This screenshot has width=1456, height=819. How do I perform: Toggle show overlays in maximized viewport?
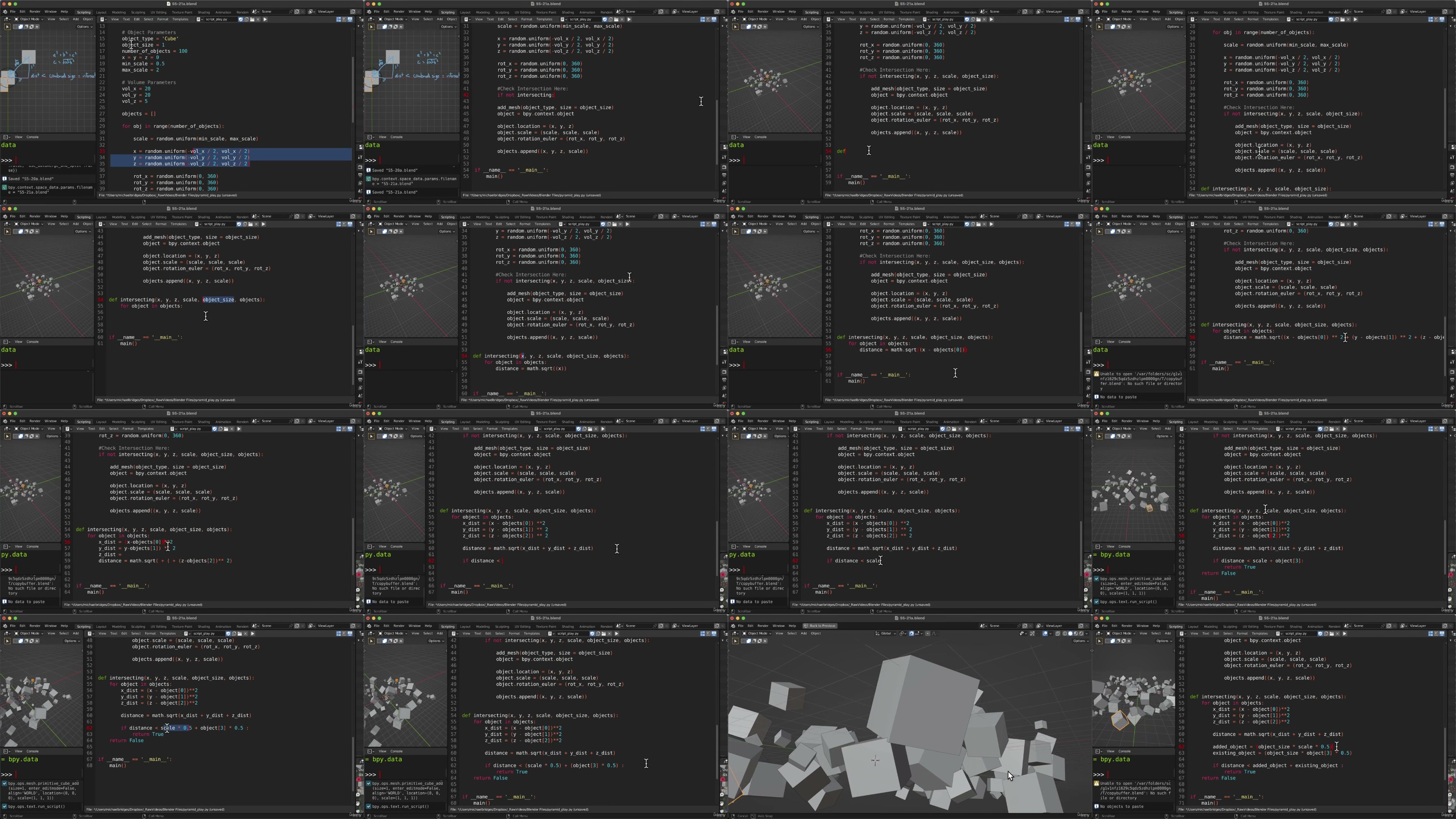[1045, 634]
